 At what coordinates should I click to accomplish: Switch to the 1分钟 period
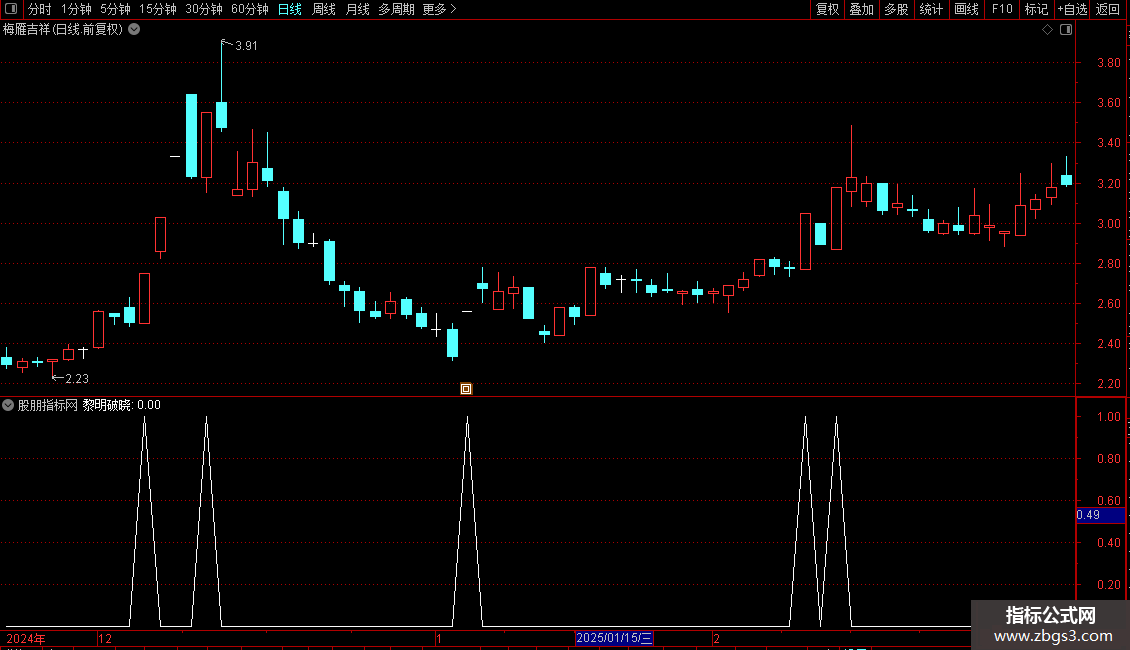point(76,9)
